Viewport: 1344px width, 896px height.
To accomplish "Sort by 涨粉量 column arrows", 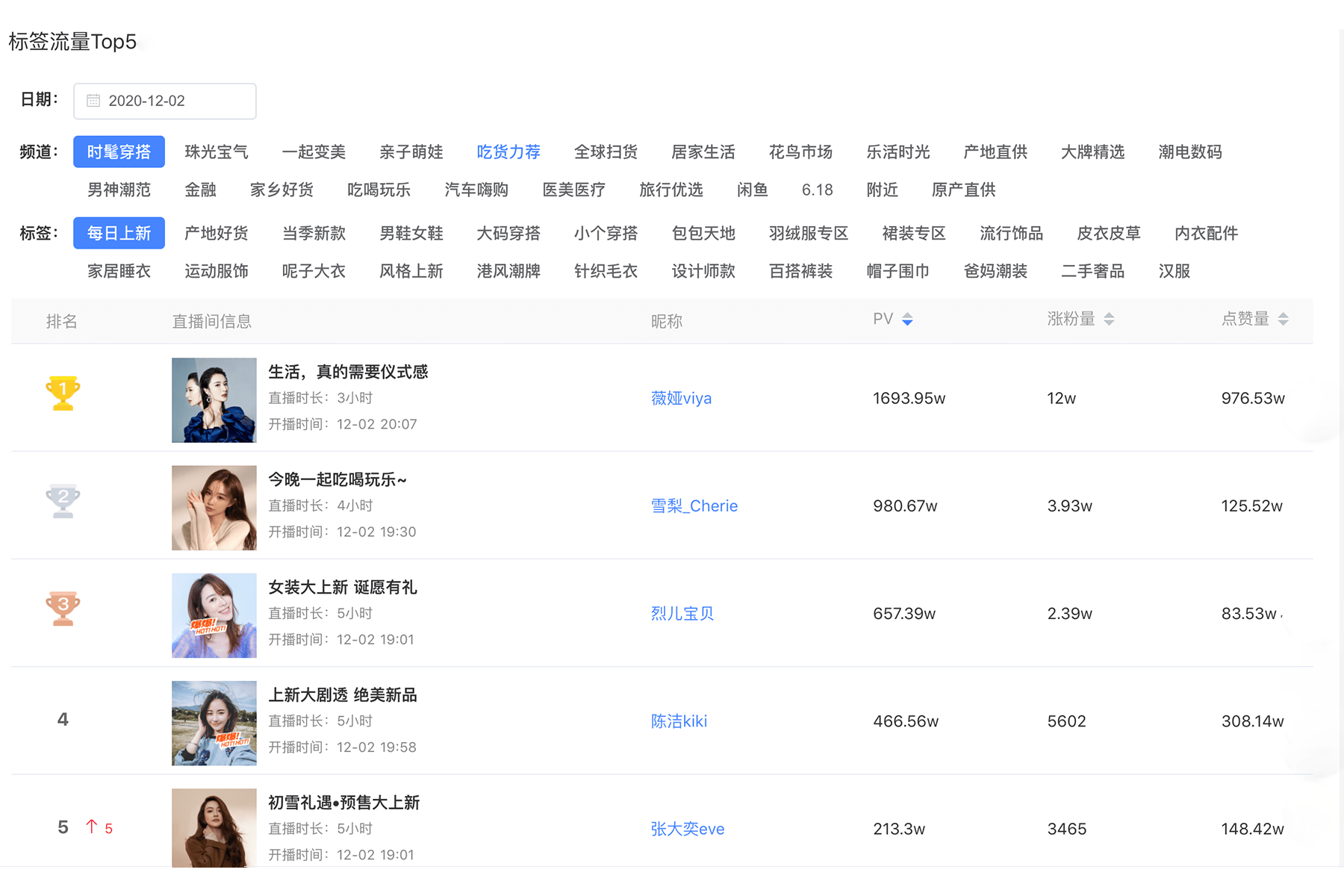I will point(1109,320).
